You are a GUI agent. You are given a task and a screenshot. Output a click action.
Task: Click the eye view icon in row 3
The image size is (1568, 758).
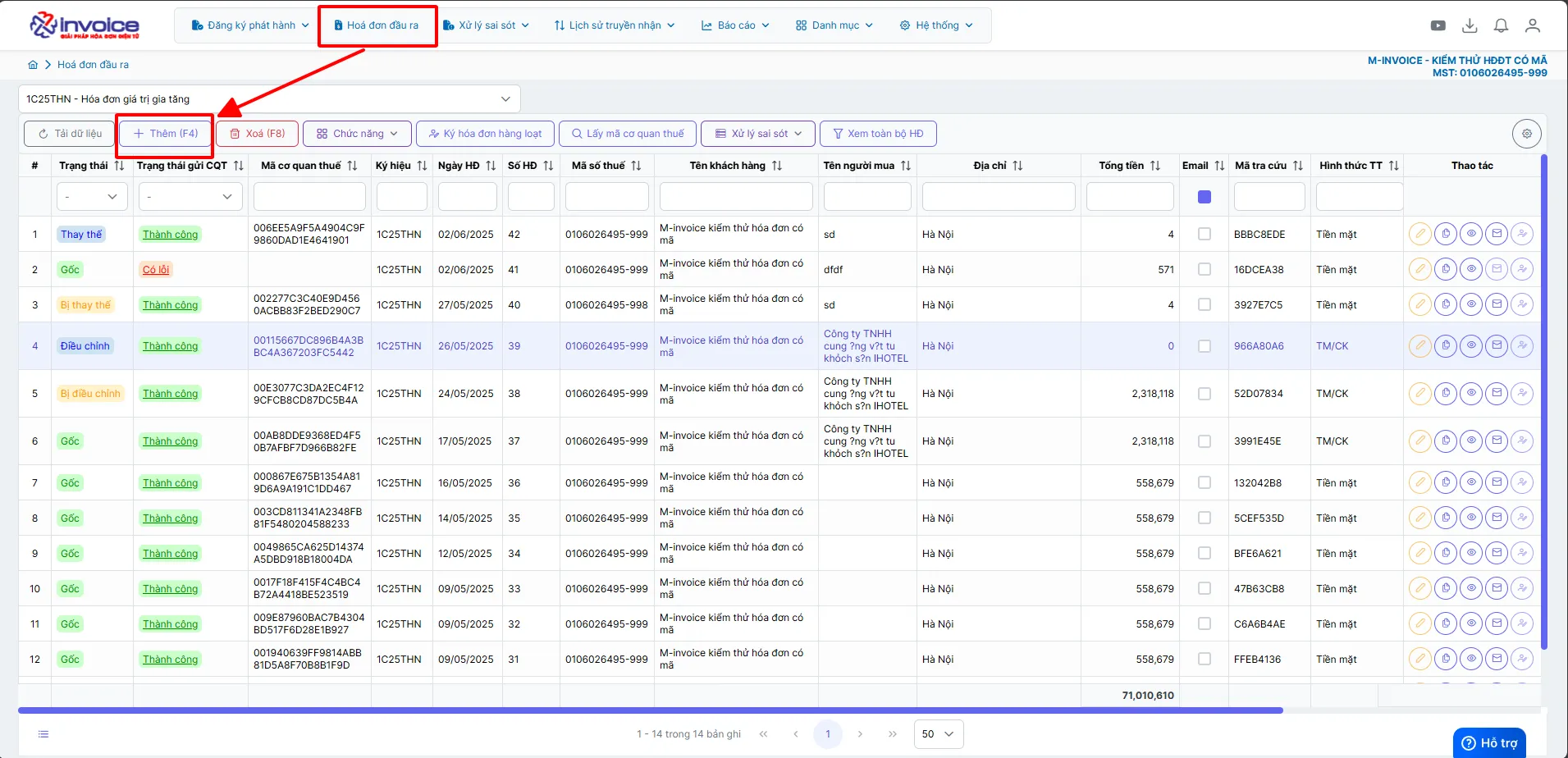1471,304
